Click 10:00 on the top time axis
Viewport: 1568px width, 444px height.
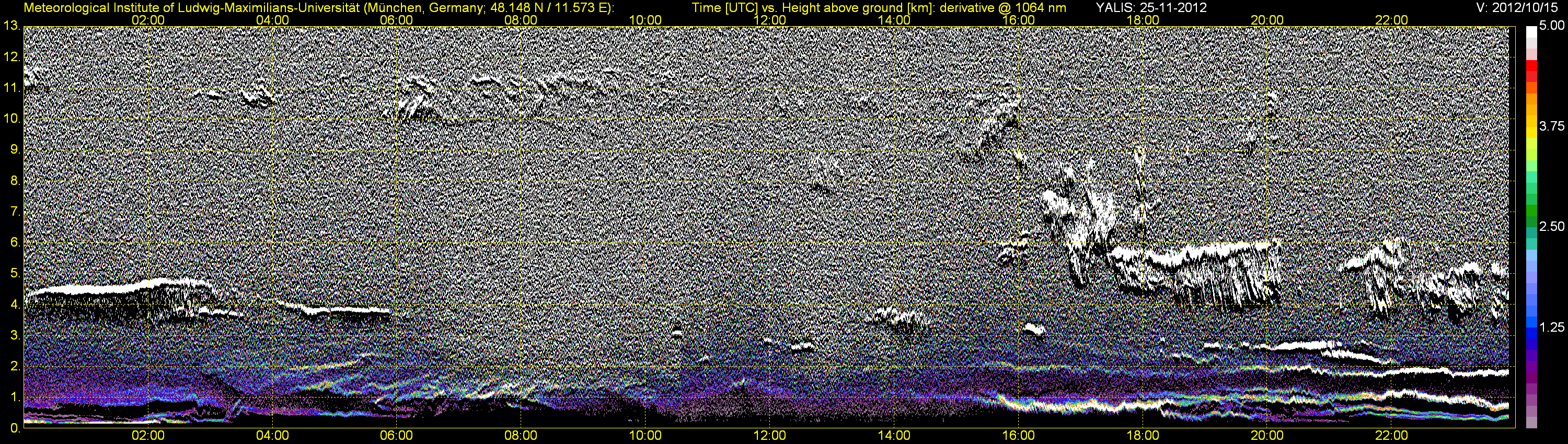[x=645, y=20]
